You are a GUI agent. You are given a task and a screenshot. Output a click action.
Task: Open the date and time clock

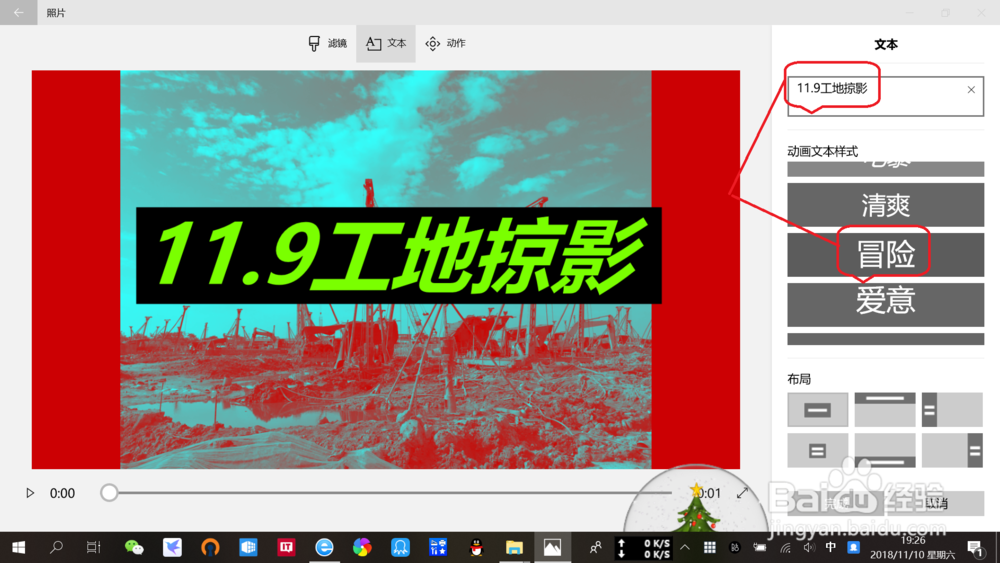[x=913, y=547]
